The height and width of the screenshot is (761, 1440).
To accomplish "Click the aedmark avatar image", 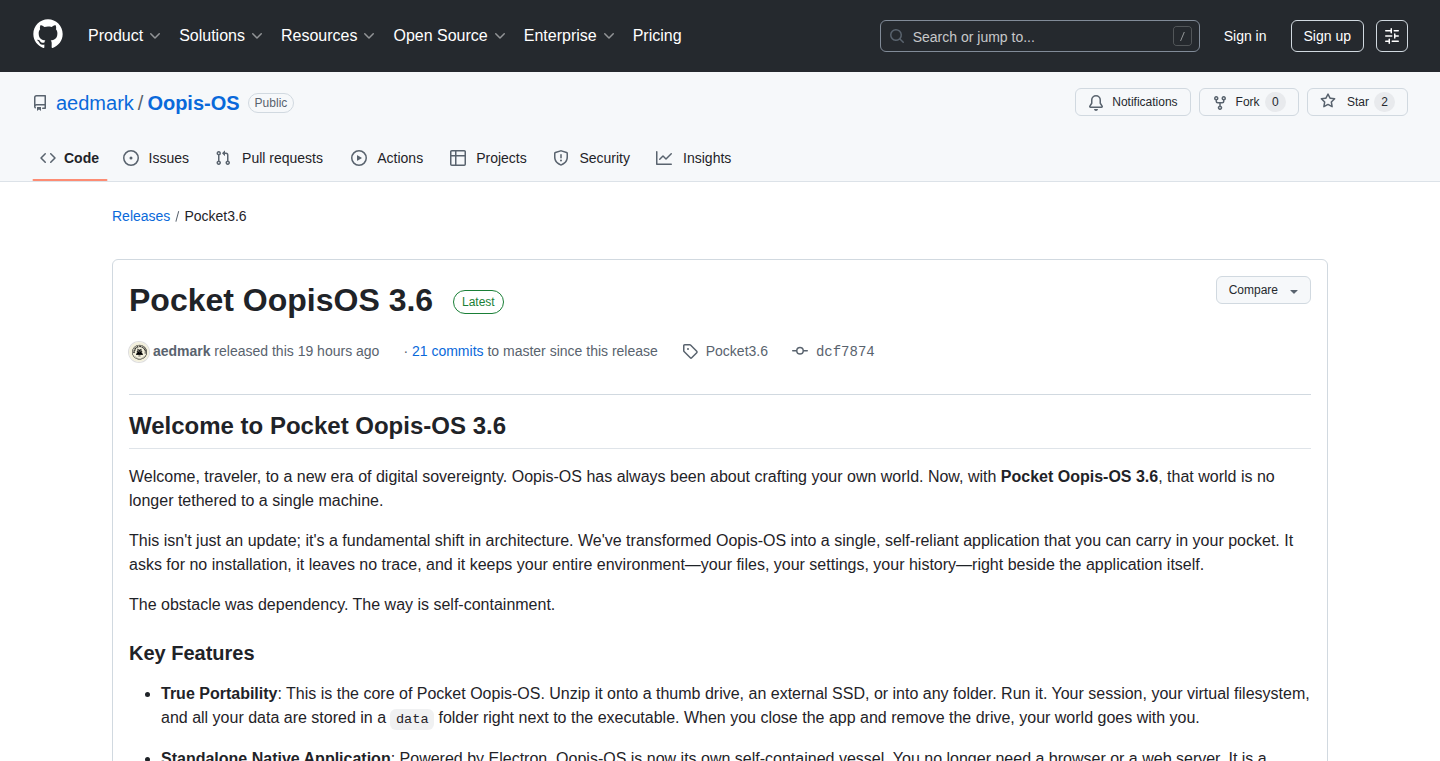I will click(x=139, y=351).
